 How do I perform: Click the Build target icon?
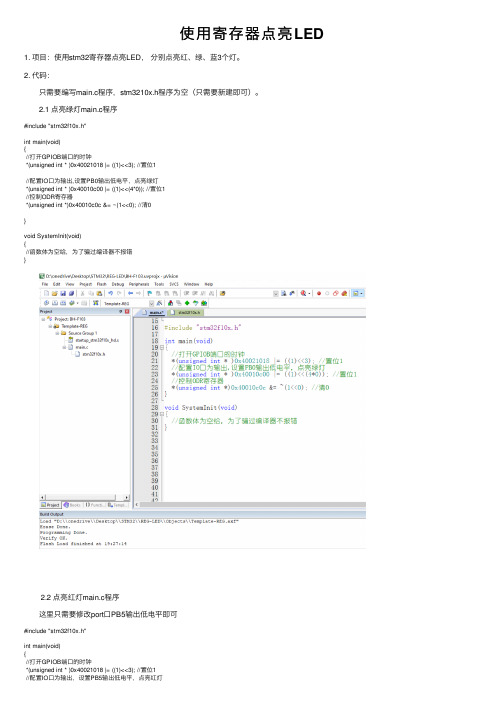[55, 303]
